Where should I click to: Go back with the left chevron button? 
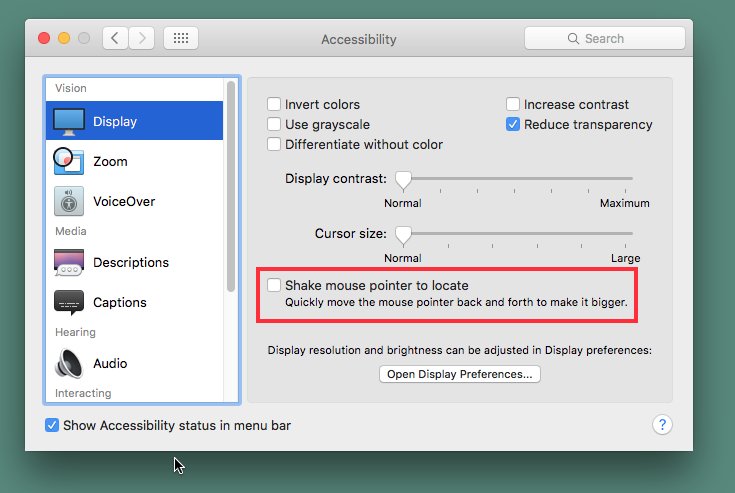click(115, 38)
